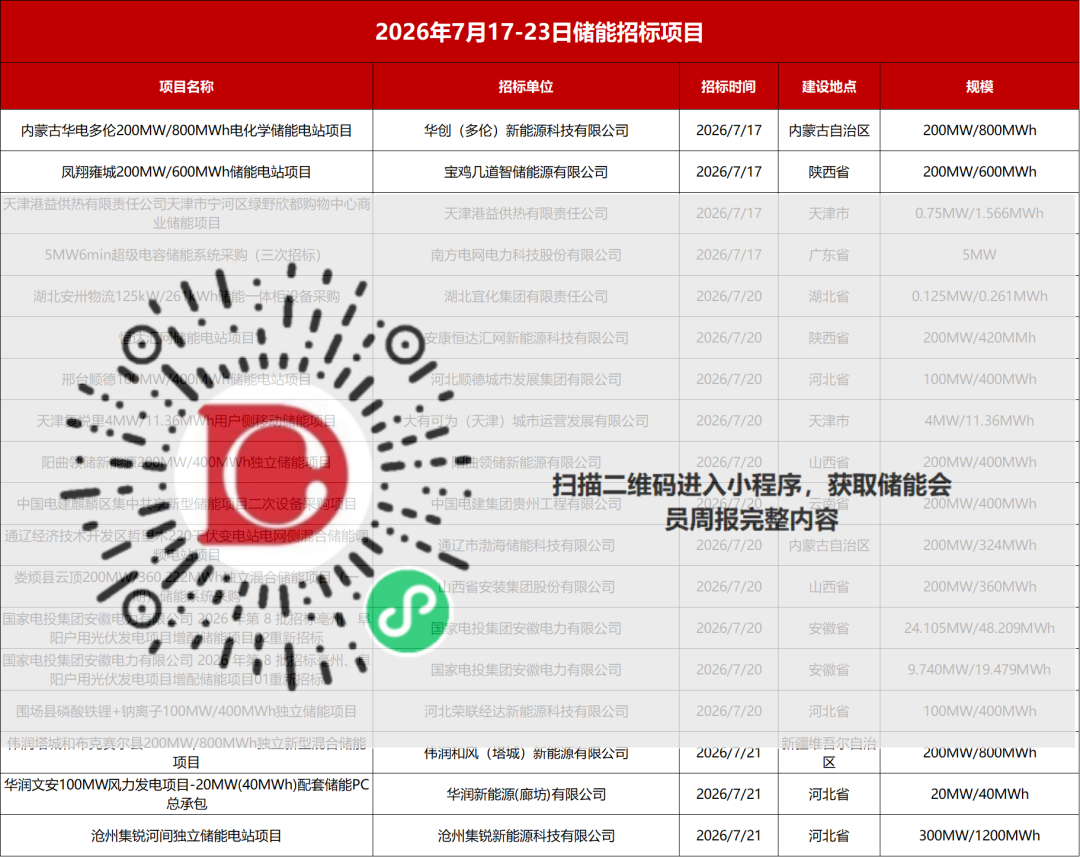This screenshot has height=857, width=1080.
Task: Click the 2026/7/21 date in the 华润新能源(廊坊) row
Action: pos(729,794)
